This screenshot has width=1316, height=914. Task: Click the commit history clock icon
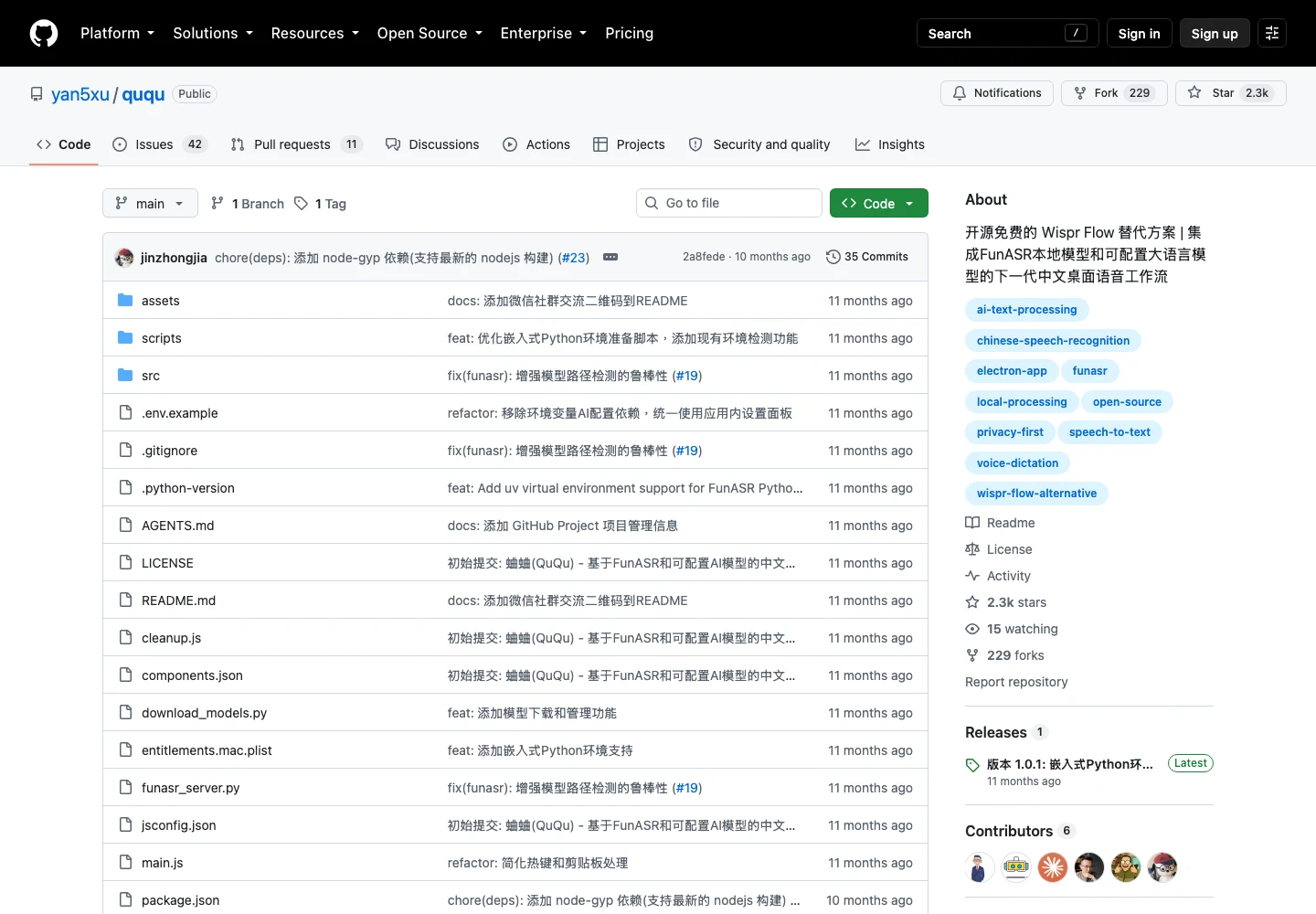833,257
